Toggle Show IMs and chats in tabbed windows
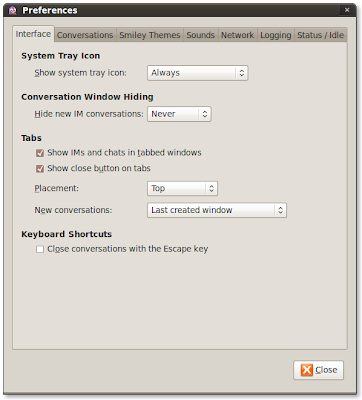 click(40, 153)
